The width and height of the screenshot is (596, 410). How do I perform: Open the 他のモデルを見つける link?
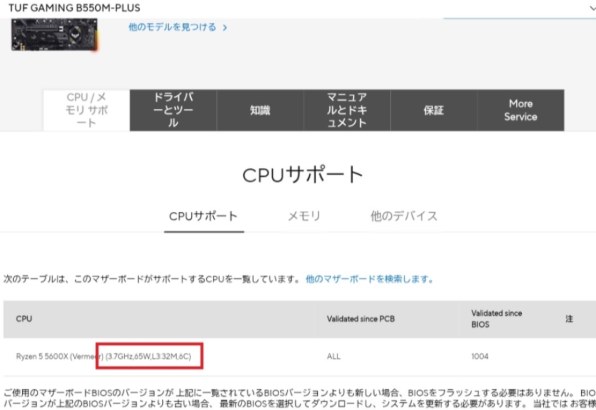(172, 27)
